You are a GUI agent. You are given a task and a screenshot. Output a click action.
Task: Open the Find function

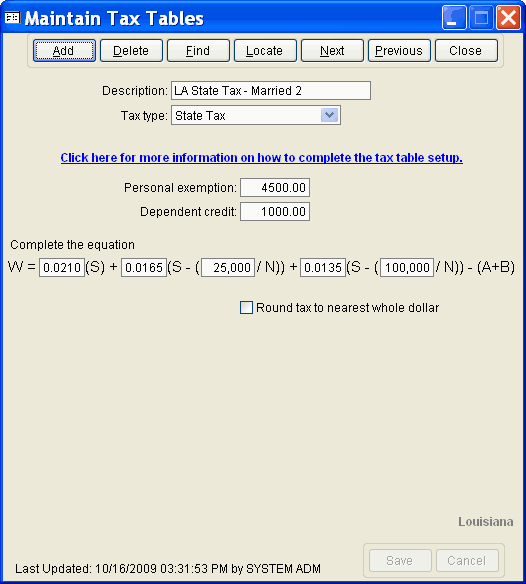tap(198, 51)
